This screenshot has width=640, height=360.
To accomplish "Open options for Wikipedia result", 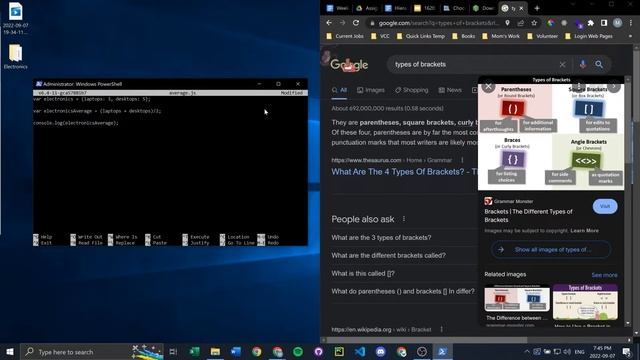I will [441, 329].
